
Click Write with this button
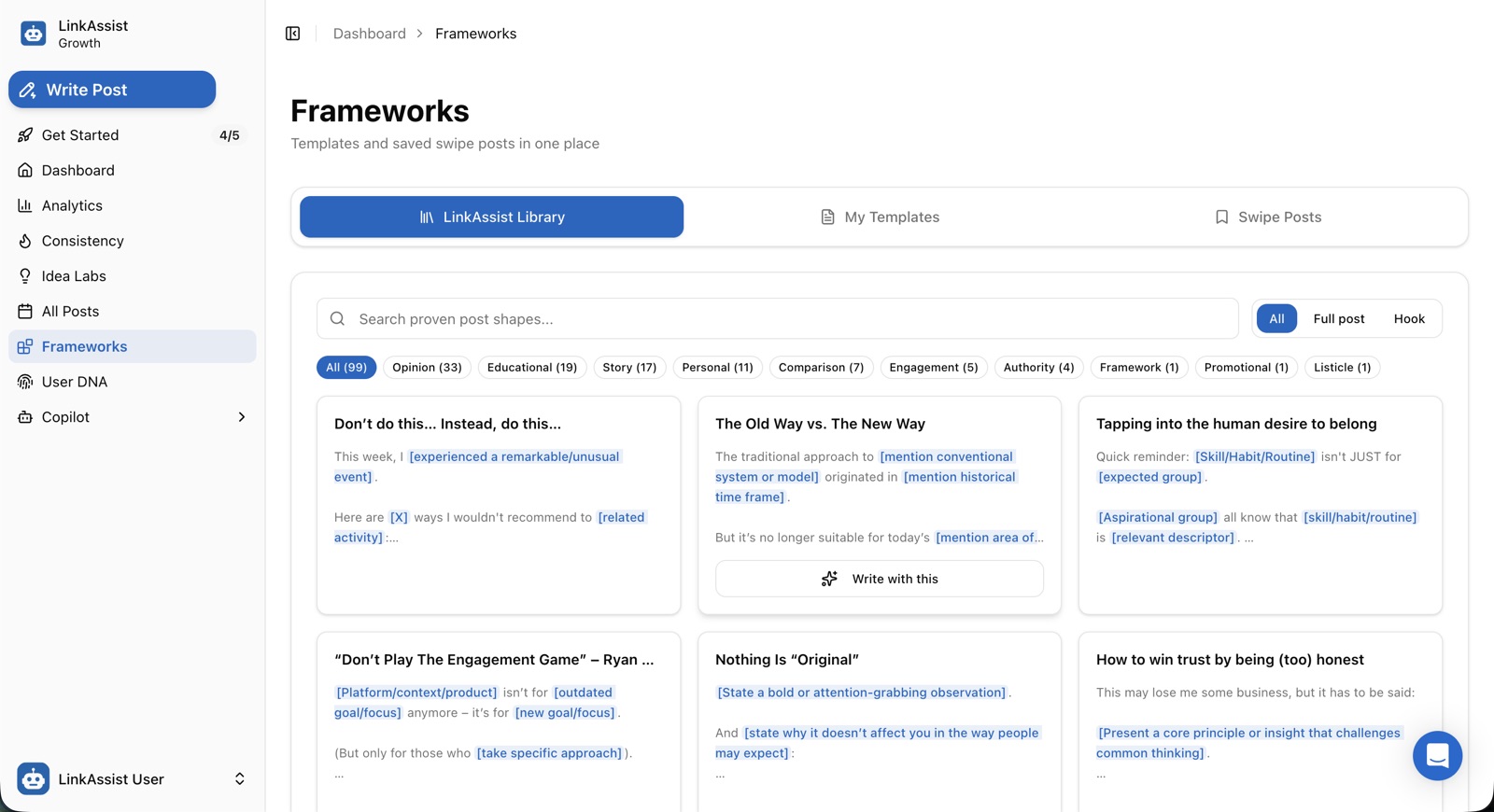point(880,579)
